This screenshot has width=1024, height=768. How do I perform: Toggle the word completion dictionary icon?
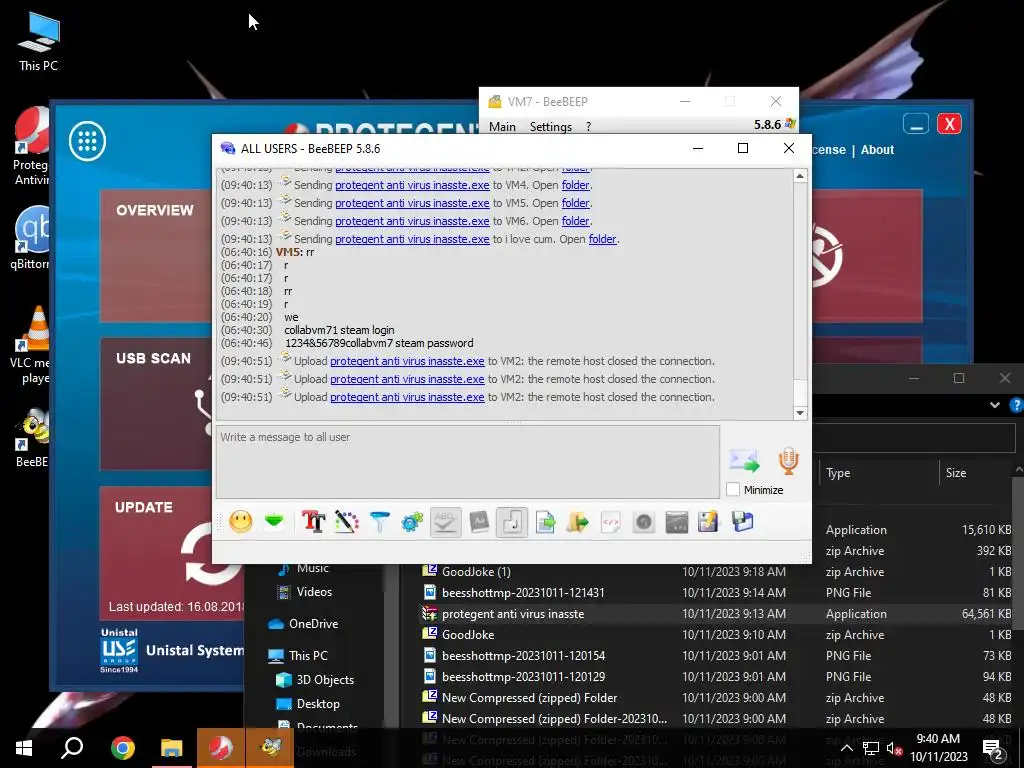point(479,522)
